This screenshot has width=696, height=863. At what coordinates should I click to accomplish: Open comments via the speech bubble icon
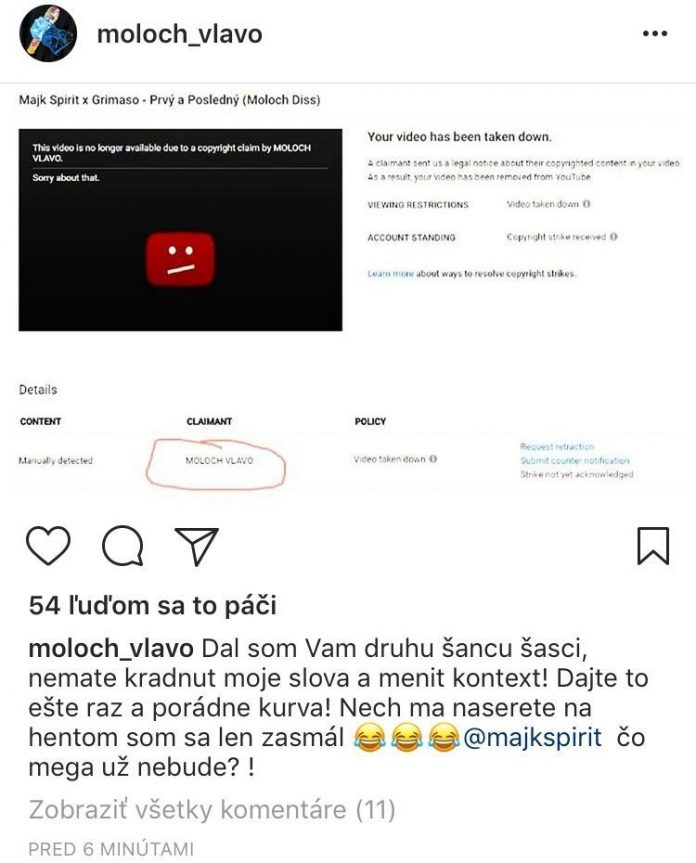pyautogui.click(x=123, y=545)
